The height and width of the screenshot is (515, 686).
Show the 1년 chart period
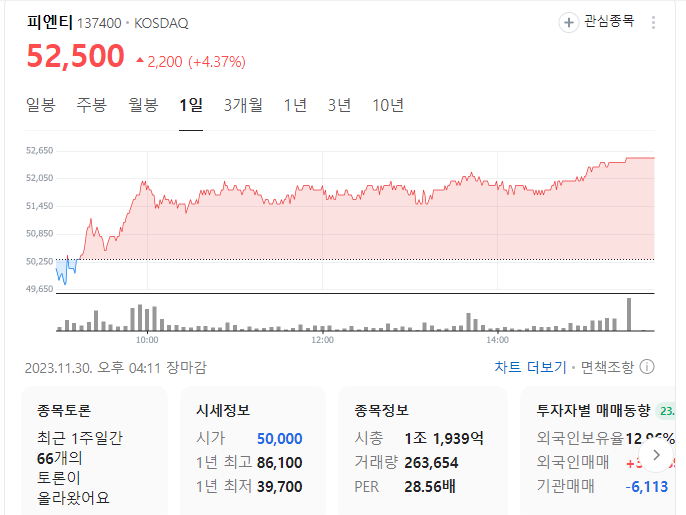click(295, 105)
